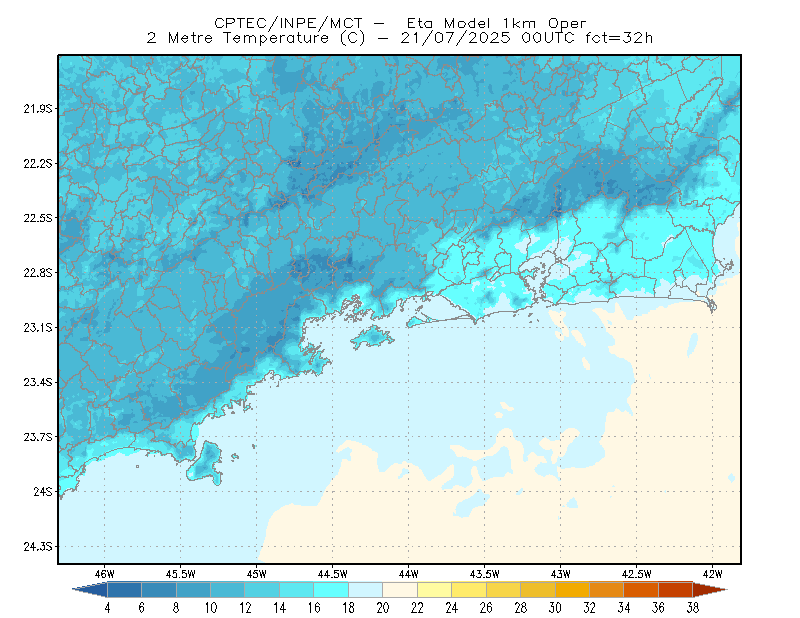Pick the 18–20 °C pale blue swatch
The height and width of the screenshot is (618, 800).
(x=366, y=590)
